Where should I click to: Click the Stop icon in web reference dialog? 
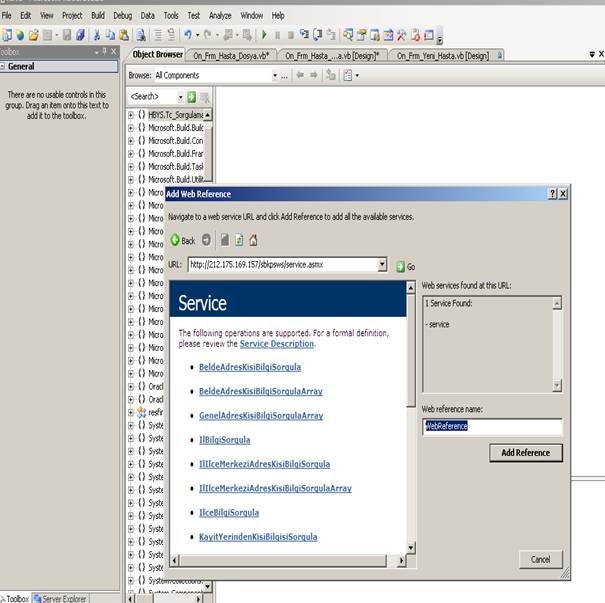225,240
